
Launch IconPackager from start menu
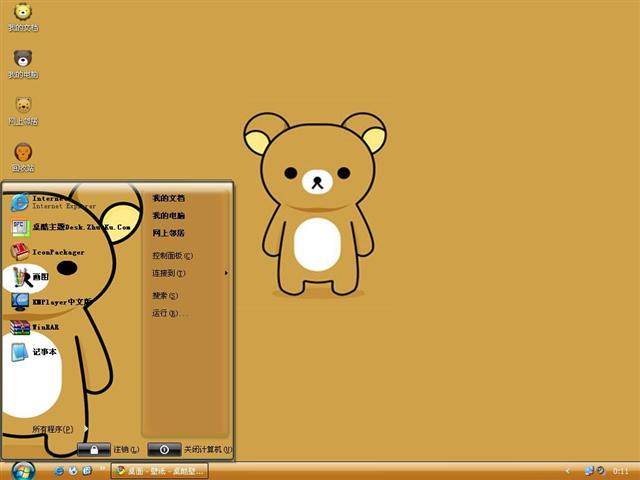pyautogui.click(x=47, y=252)
